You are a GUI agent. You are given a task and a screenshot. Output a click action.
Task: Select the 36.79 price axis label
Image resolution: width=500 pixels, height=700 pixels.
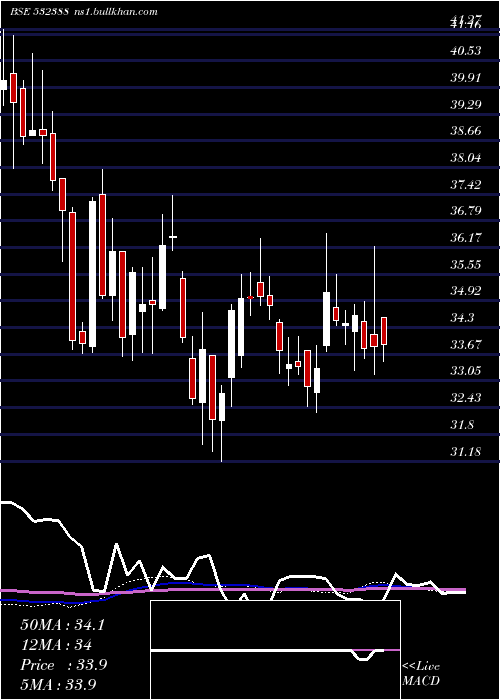[466, 210]
